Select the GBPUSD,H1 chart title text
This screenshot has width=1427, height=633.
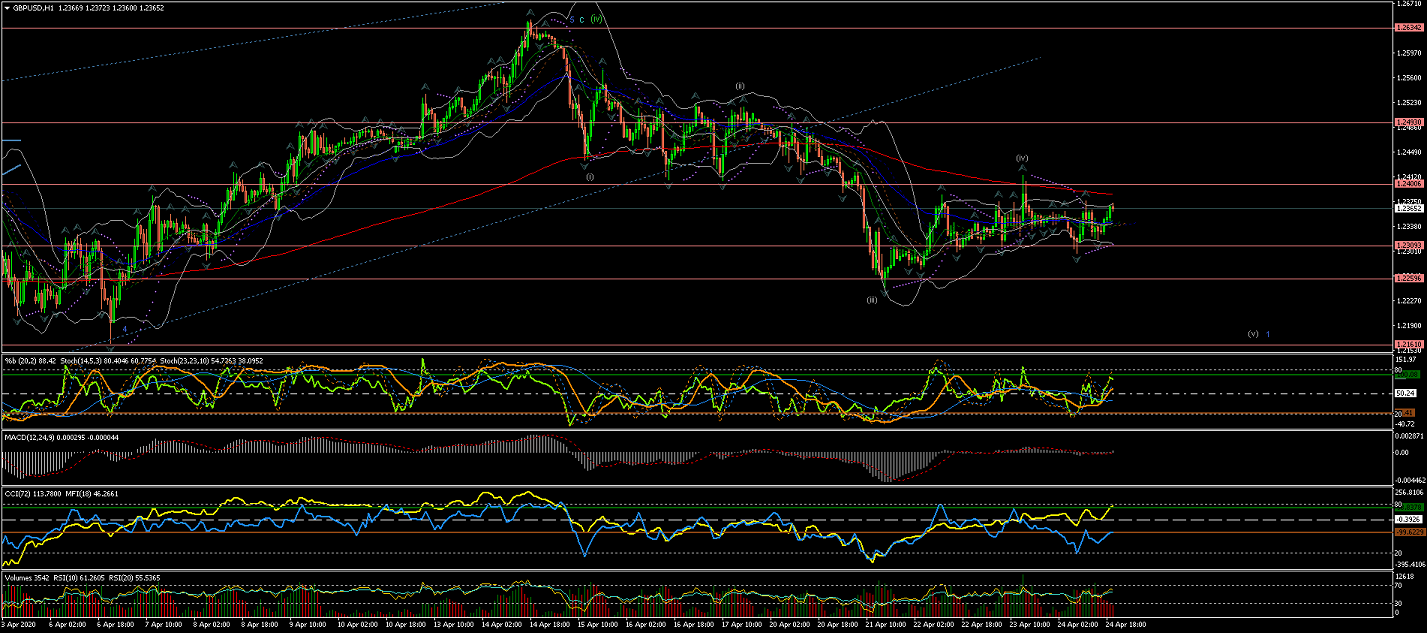pyautogui.click(x=32, y=6)
